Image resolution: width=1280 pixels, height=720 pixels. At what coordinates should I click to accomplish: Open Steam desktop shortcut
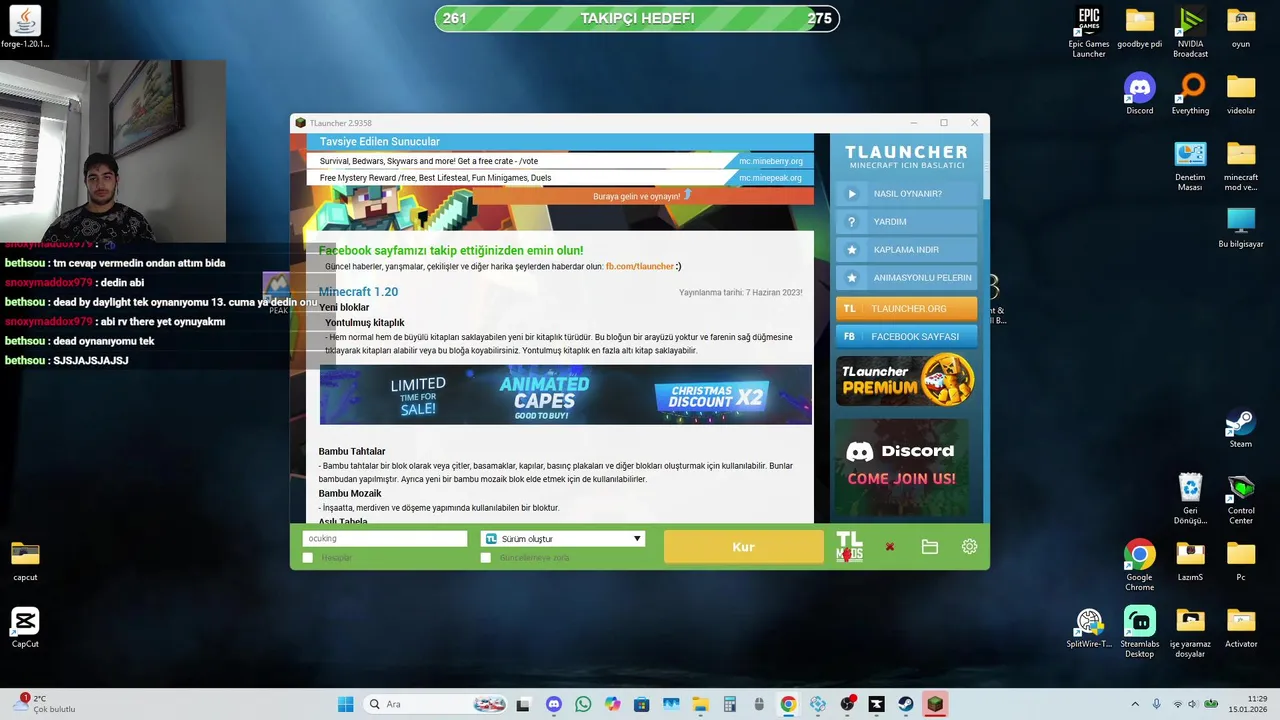[1241, 428]
